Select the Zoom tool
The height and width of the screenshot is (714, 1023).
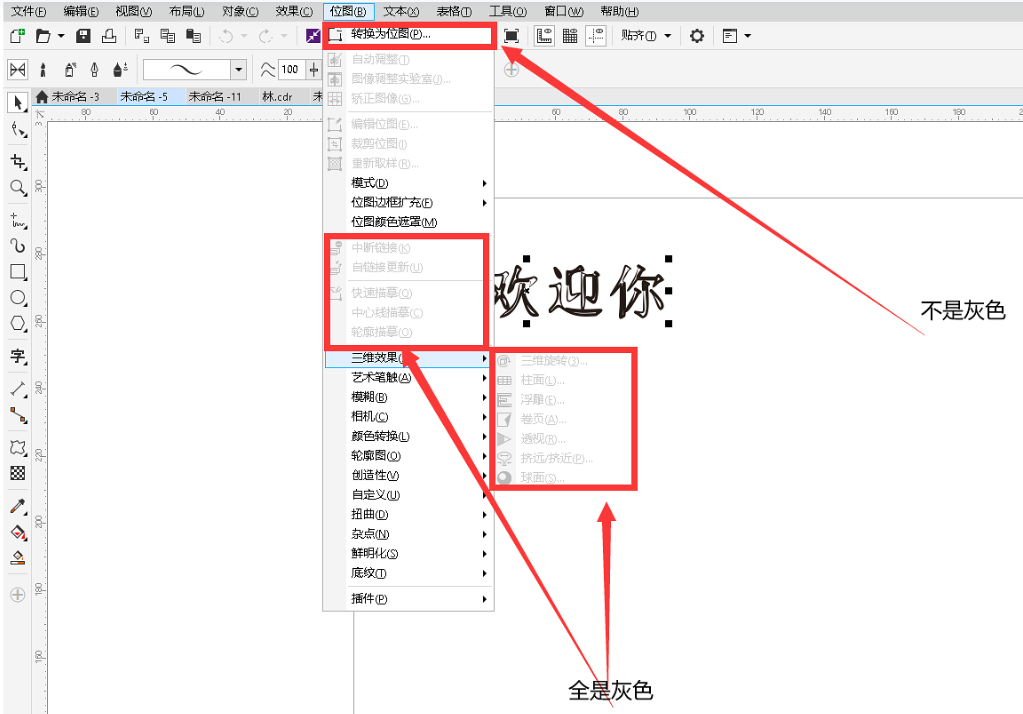(16, 188)
